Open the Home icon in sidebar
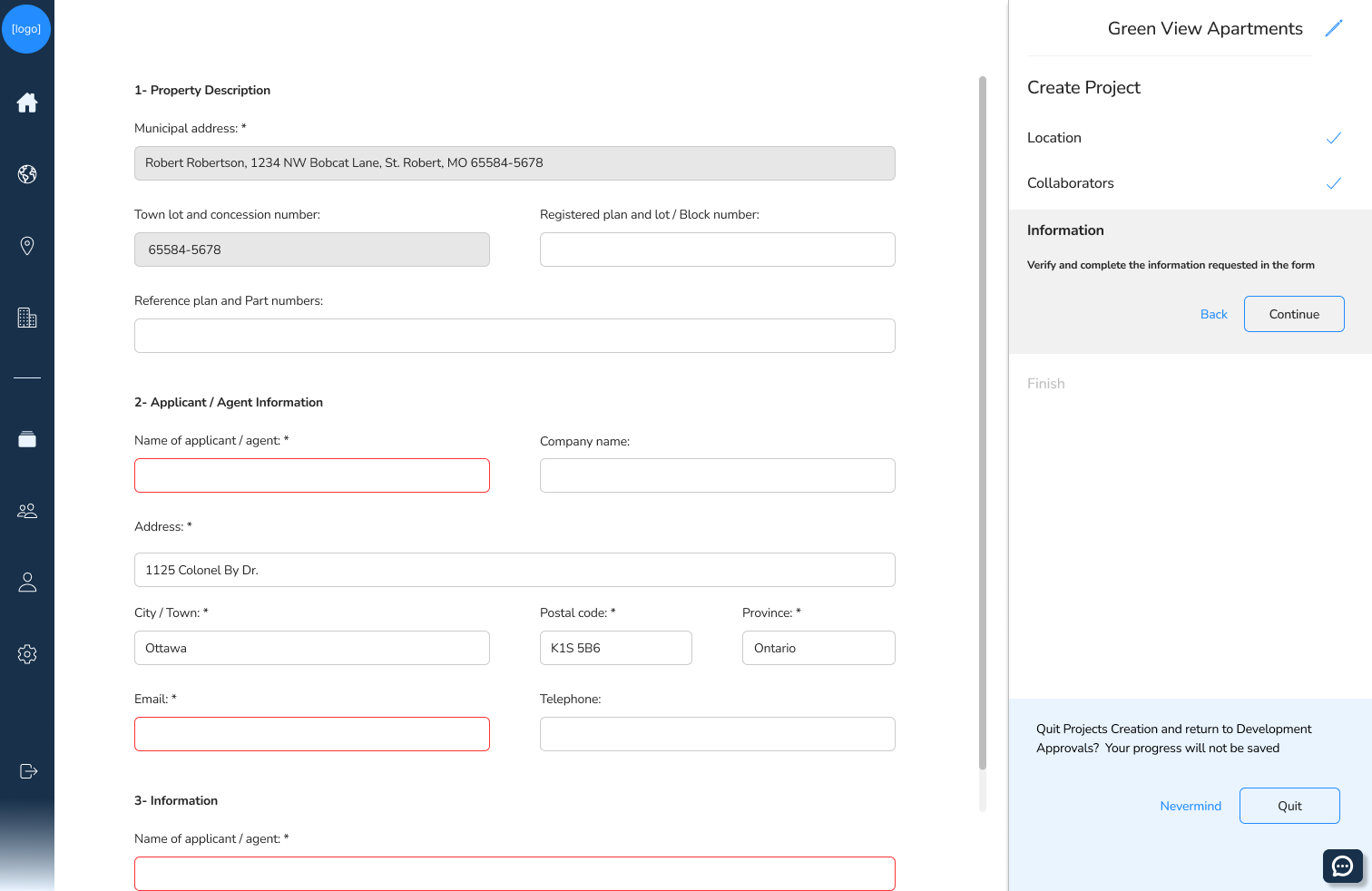 click(27, 103)
